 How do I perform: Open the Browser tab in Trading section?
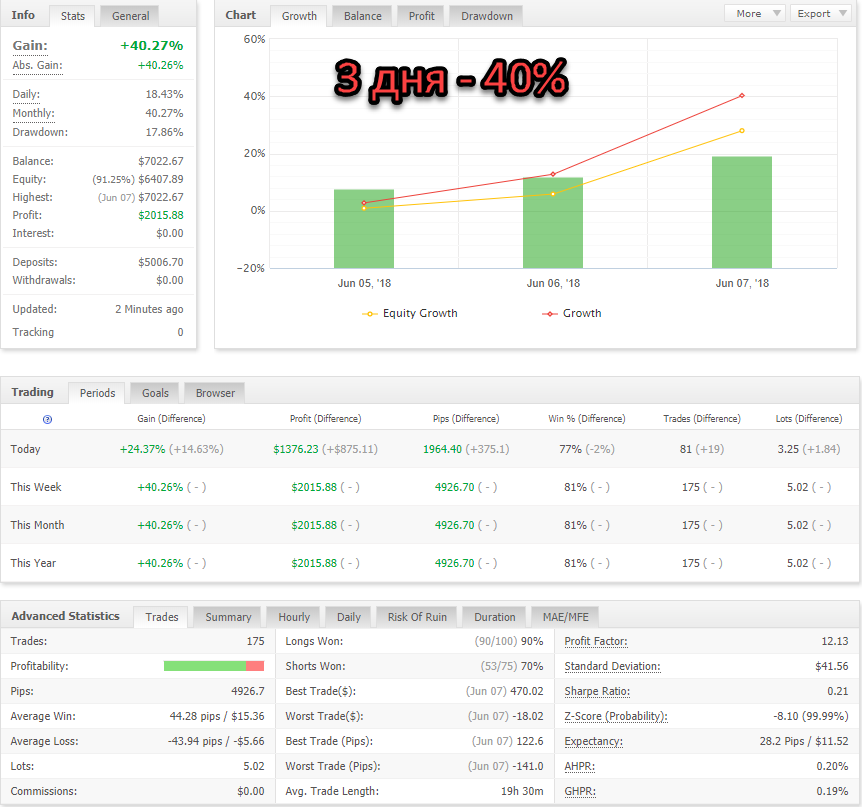215,393
